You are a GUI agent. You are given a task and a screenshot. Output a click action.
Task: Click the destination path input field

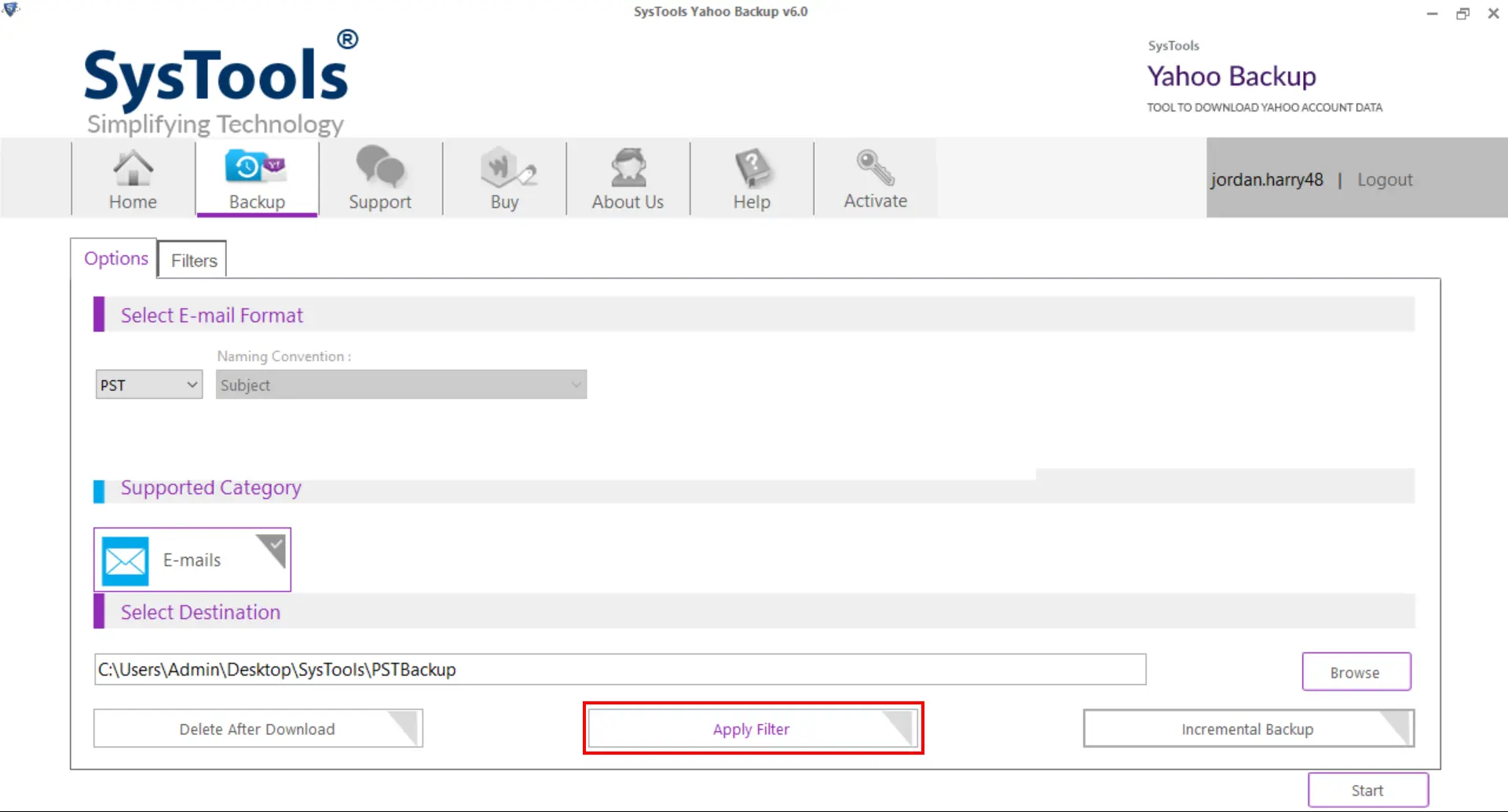pos(620,669)
